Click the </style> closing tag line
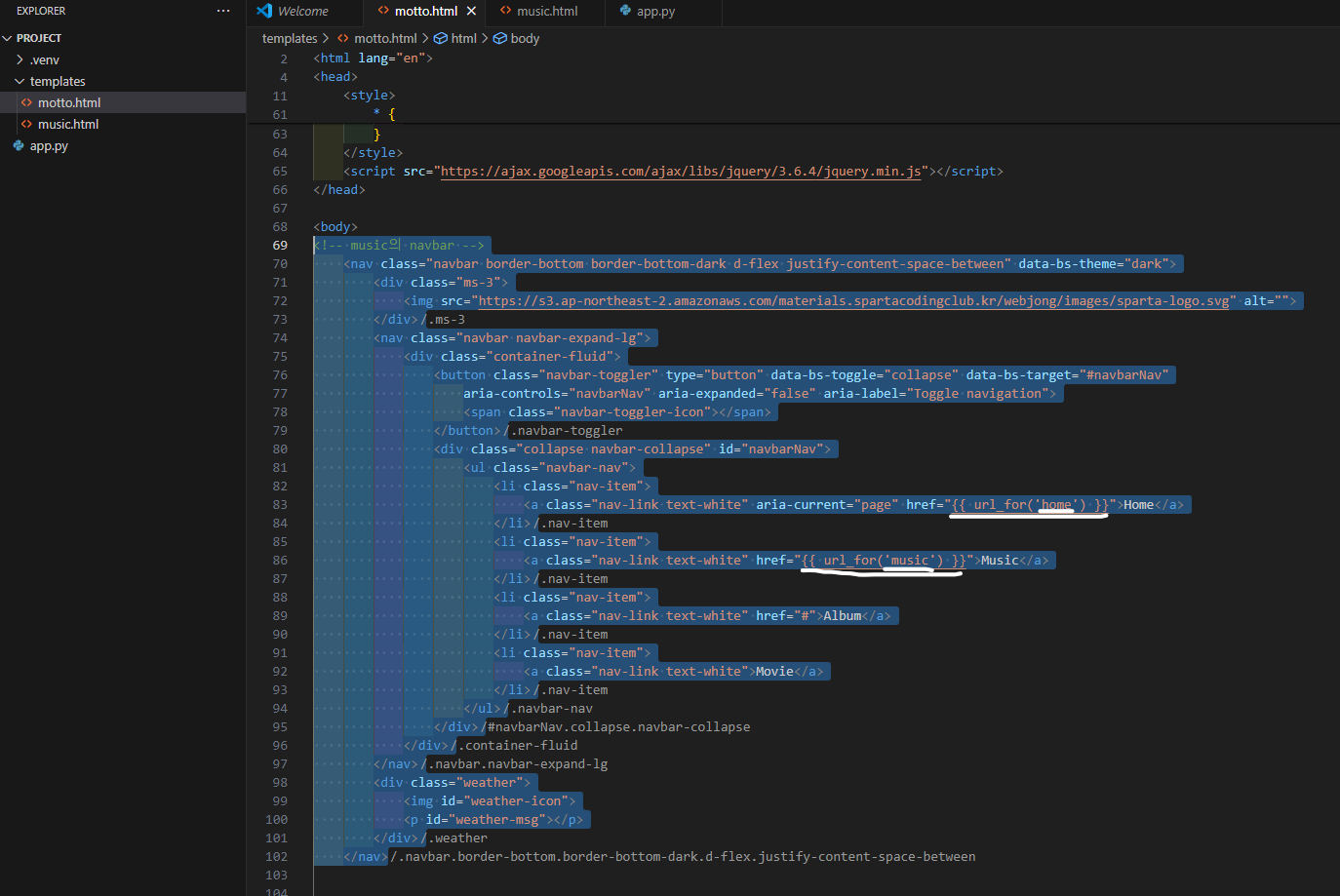 [373, 153]
